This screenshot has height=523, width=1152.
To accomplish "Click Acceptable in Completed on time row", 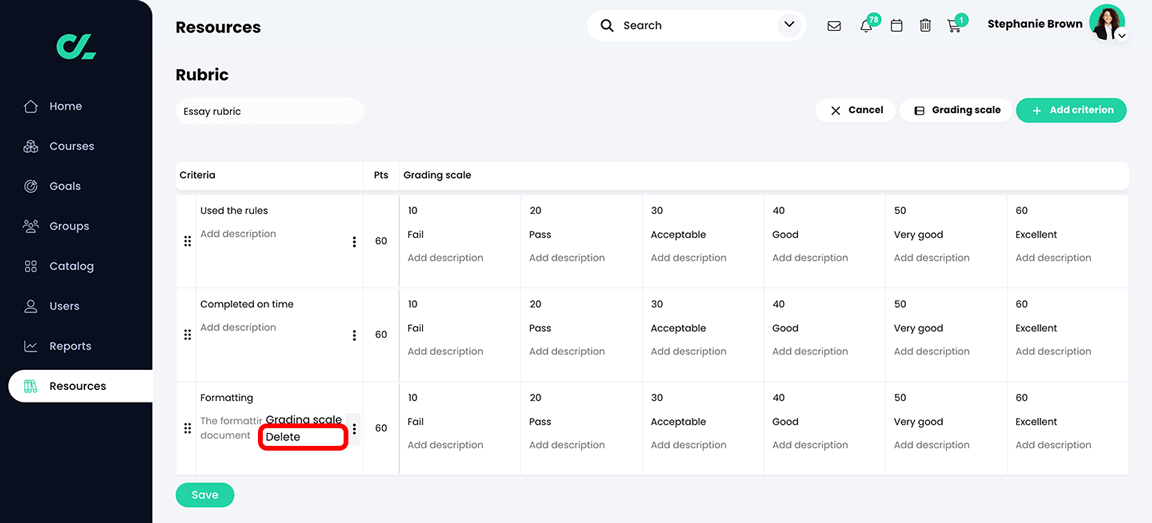I will [678, 328].
